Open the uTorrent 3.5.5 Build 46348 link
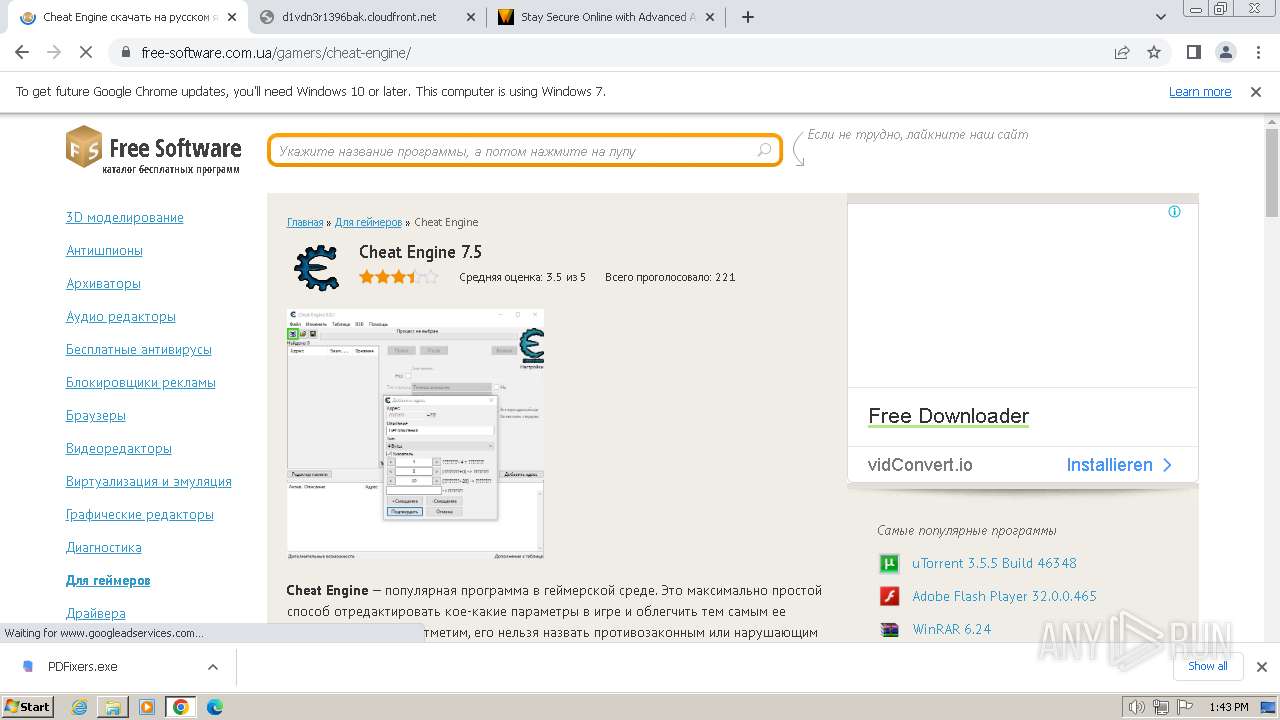This screenshot has width=1280, height=720. coord(994,563)
